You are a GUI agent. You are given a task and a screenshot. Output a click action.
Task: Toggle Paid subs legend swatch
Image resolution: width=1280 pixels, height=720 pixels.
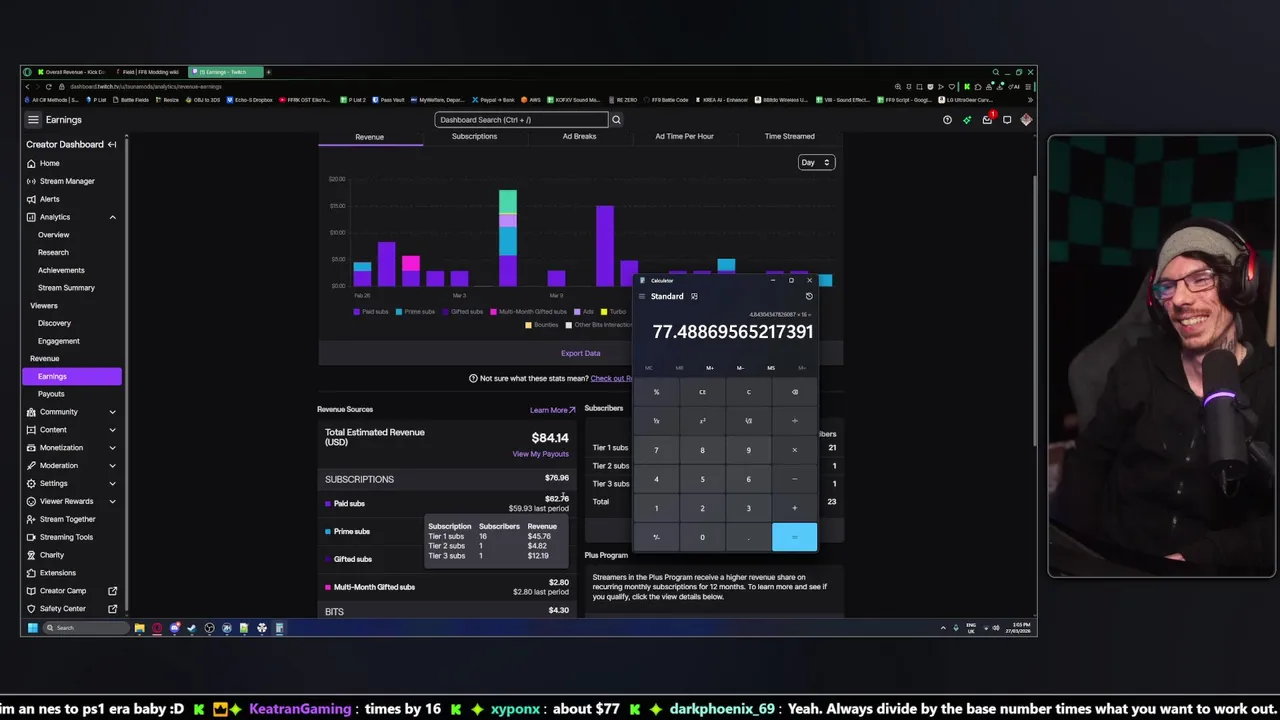click(357, 312)
